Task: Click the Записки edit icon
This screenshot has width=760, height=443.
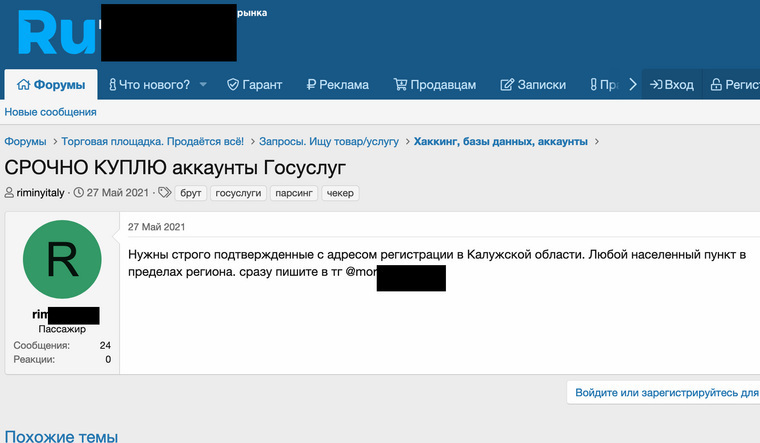Action: (x=506, y=85)
